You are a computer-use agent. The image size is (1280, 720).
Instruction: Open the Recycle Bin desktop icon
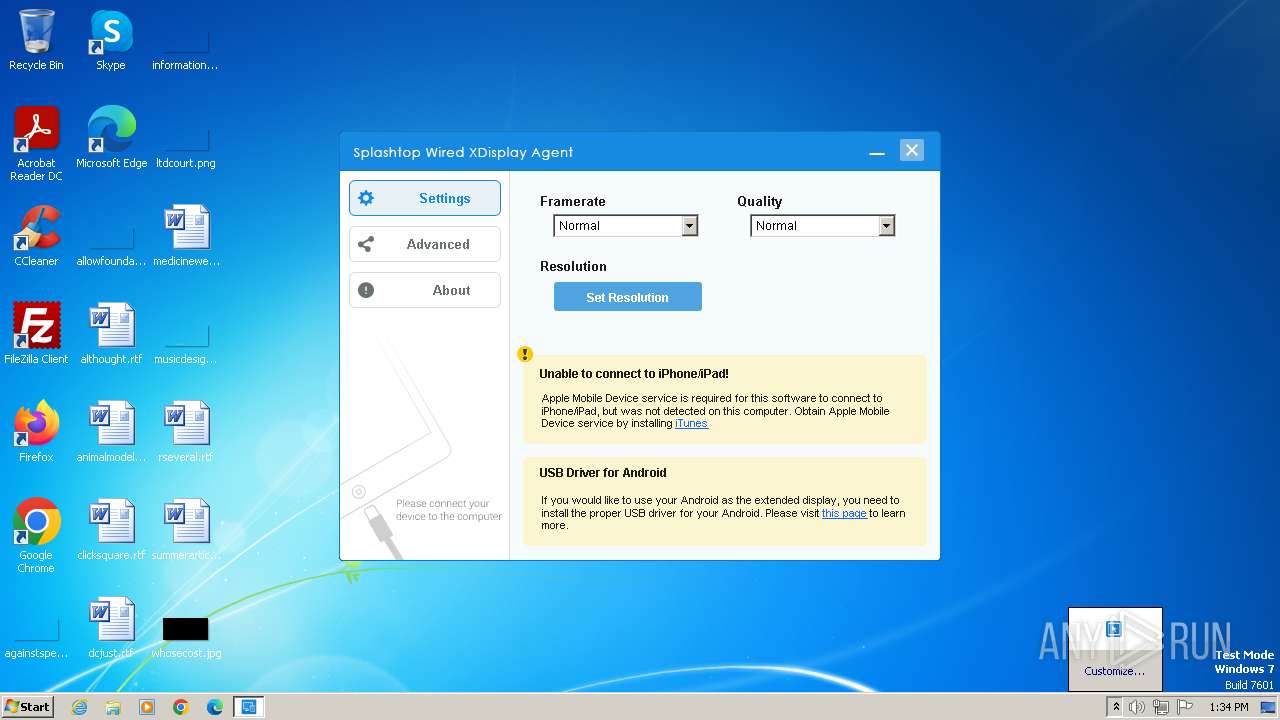click(x=36, y=40)
